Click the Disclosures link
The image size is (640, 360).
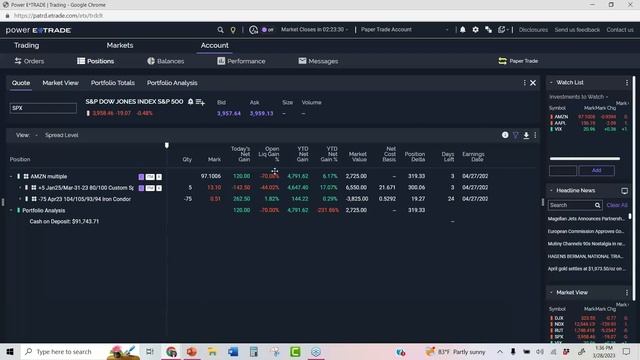[533, 30]
